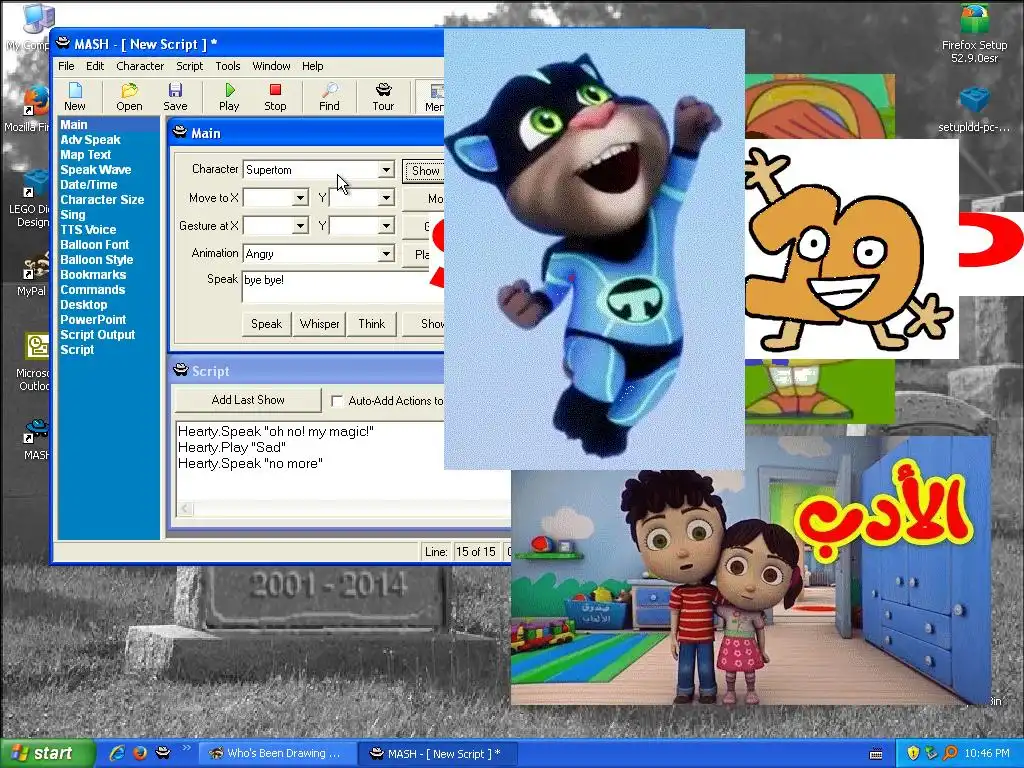Open the Character menu

click(140, 66)
